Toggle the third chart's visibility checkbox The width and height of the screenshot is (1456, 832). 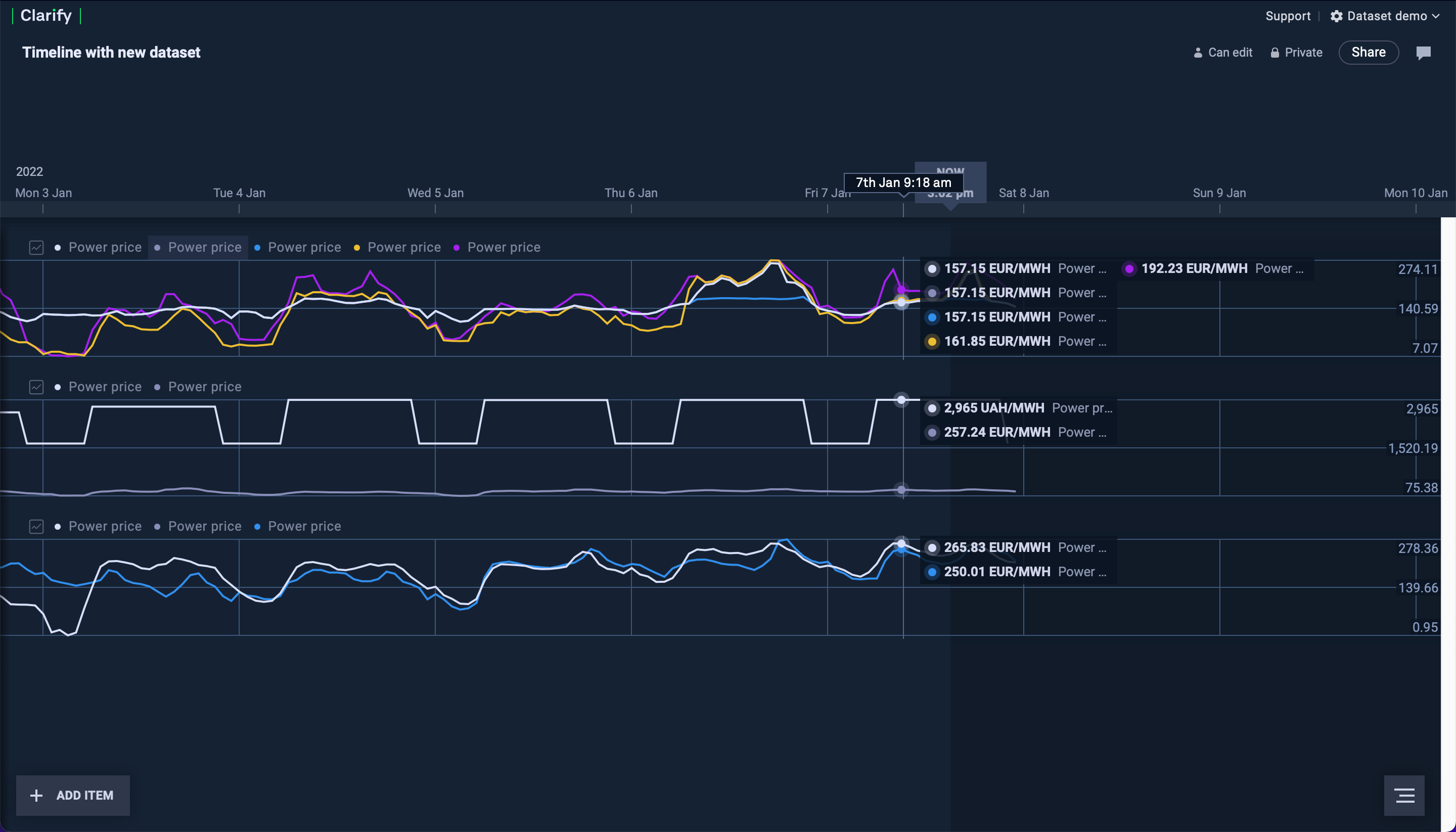pos(36,526)
